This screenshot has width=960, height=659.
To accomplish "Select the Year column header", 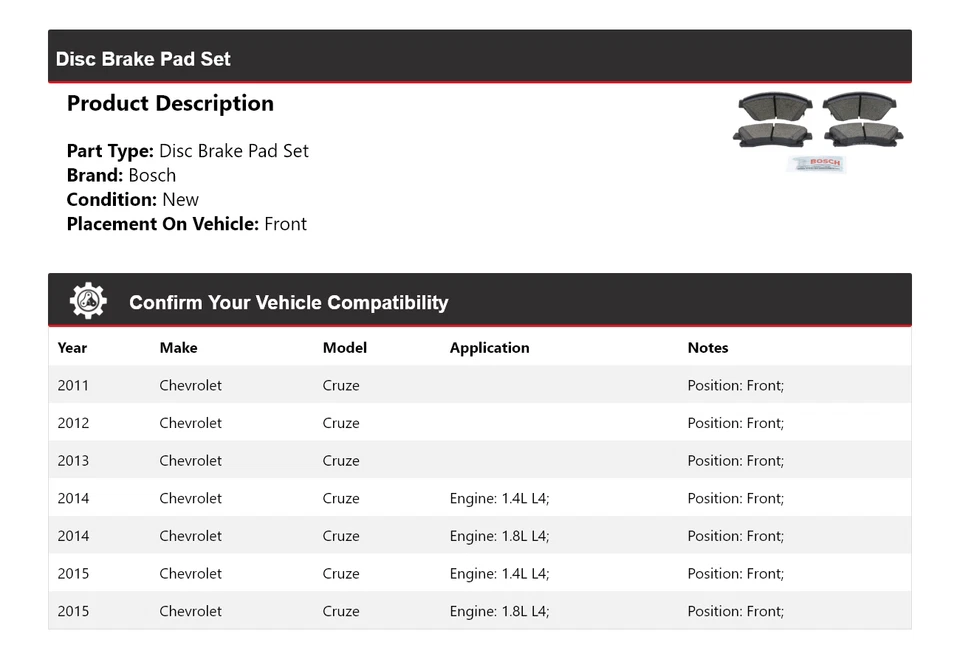I will pos(72,348).
